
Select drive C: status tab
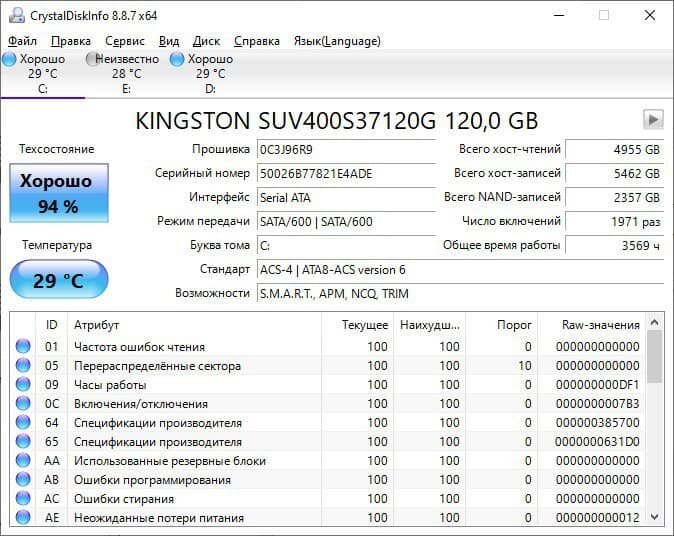(43, 74)
